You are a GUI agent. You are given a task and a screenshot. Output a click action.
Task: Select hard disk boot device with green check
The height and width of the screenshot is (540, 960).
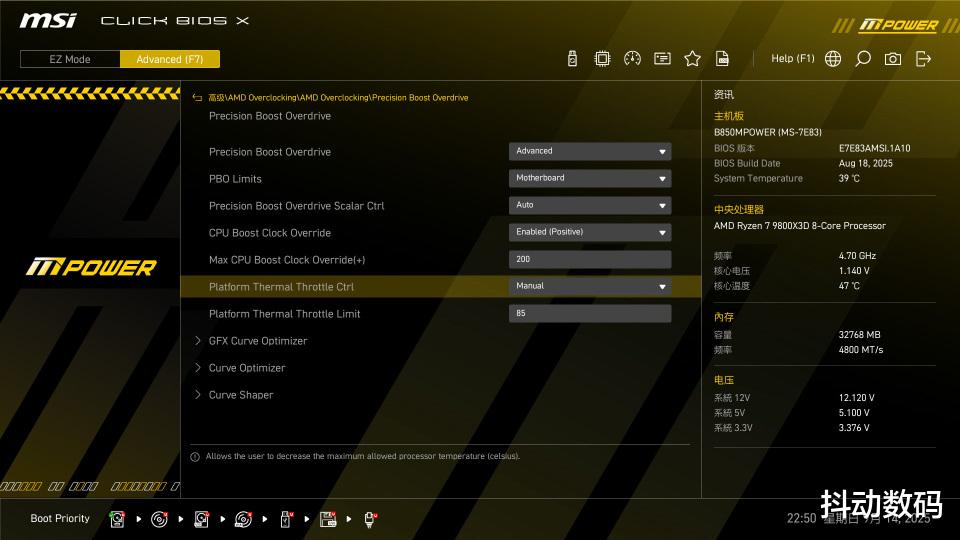click(117, 519)
